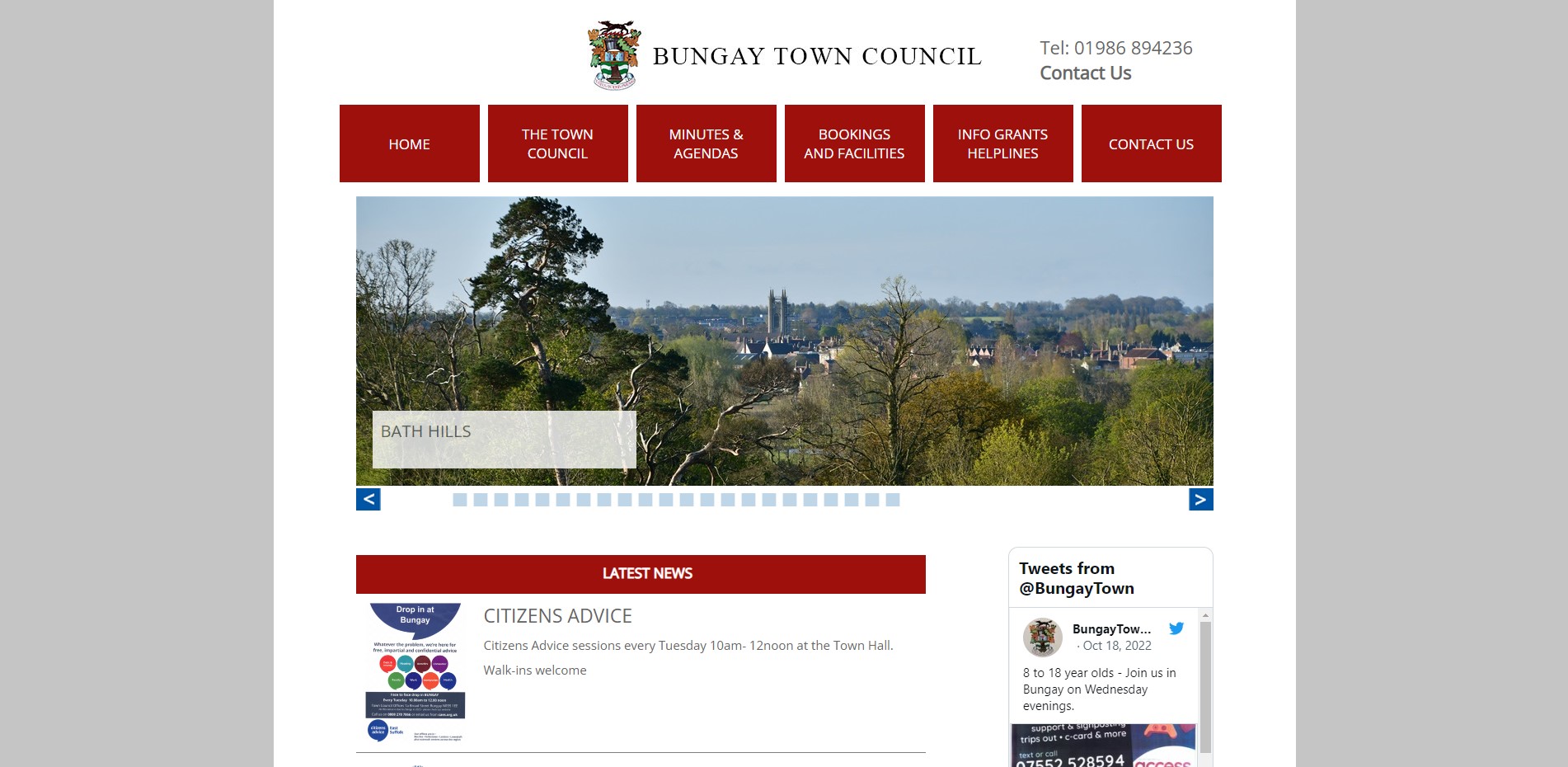Open the HOME menu item
This screenshot has width=1568, height=767.
pos(410,144)
